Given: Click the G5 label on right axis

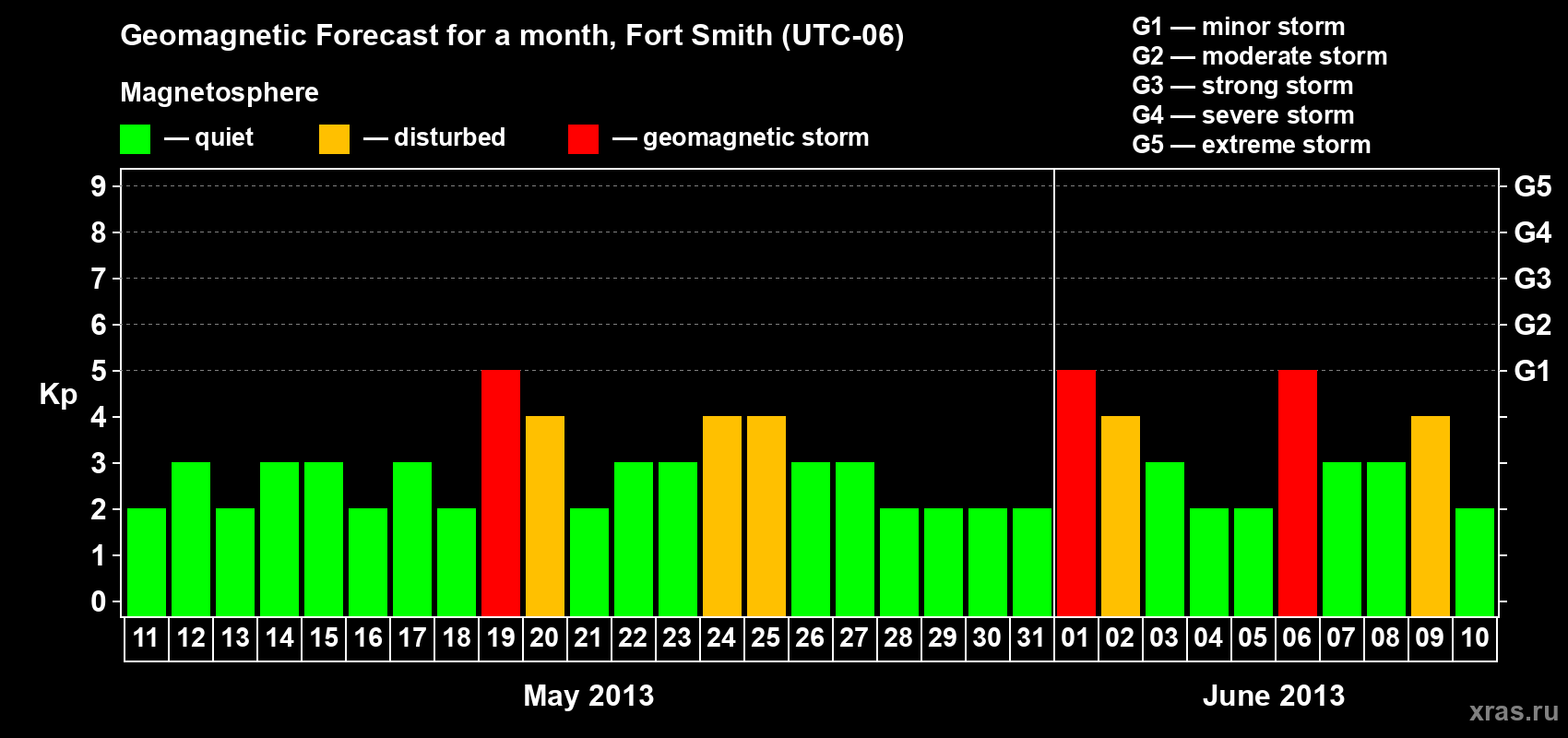Looking at the screenshot, I should tap(1532, 186).
